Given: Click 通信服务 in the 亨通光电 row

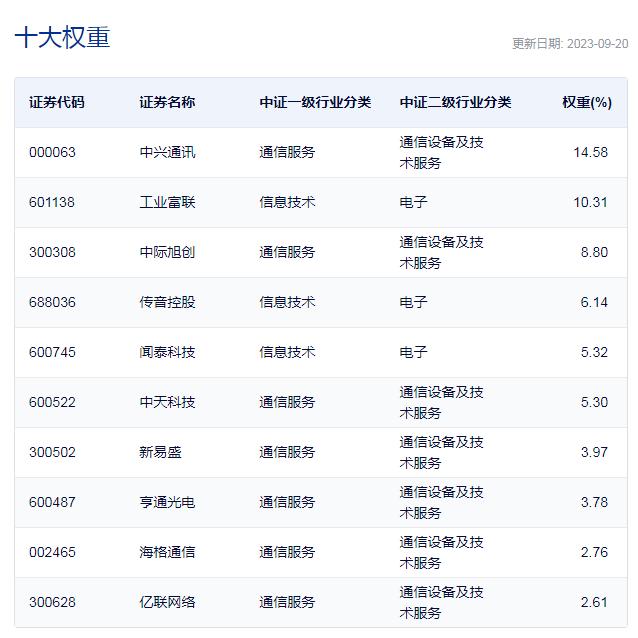Looking at the screenshot, I should pyautogui.click(x=287, y=503).
